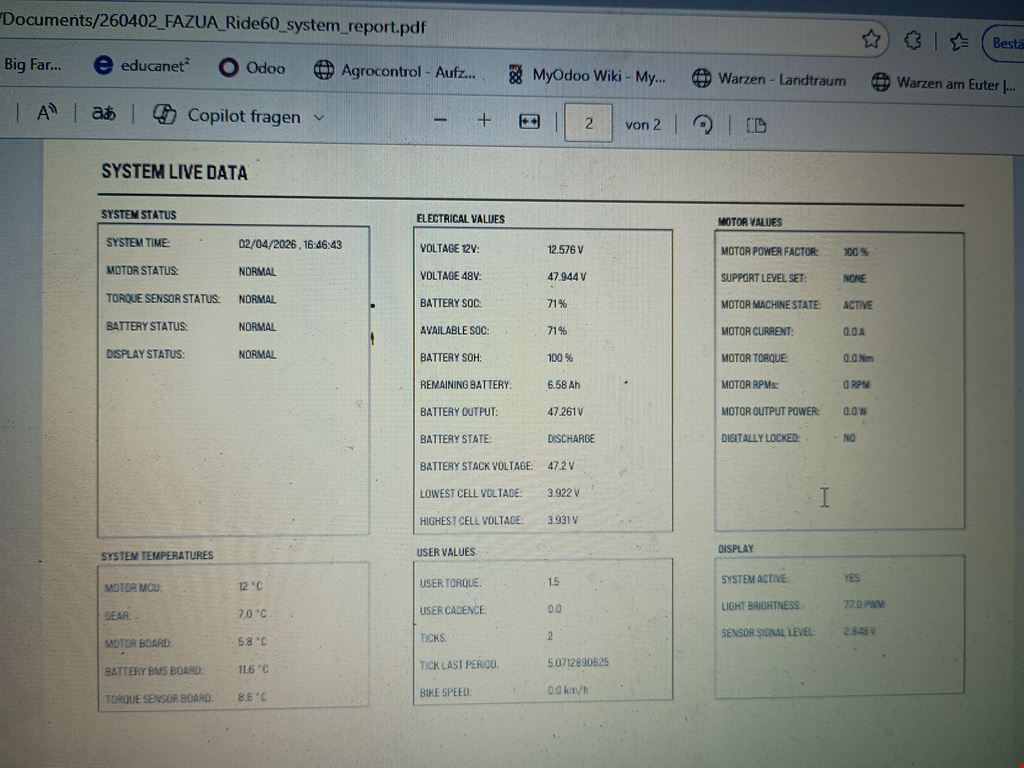Open the educanet² bookmark

(x=142, y=65)
